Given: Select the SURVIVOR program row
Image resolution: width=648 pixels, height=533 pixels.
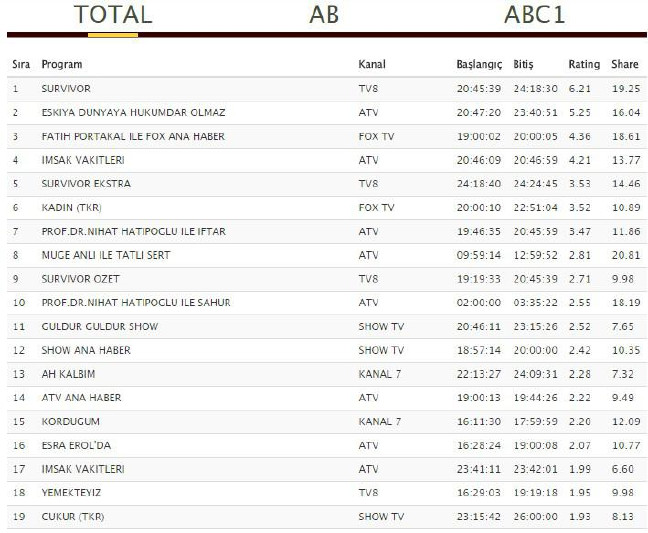Looking at the screenshot, I should [66, 88].
